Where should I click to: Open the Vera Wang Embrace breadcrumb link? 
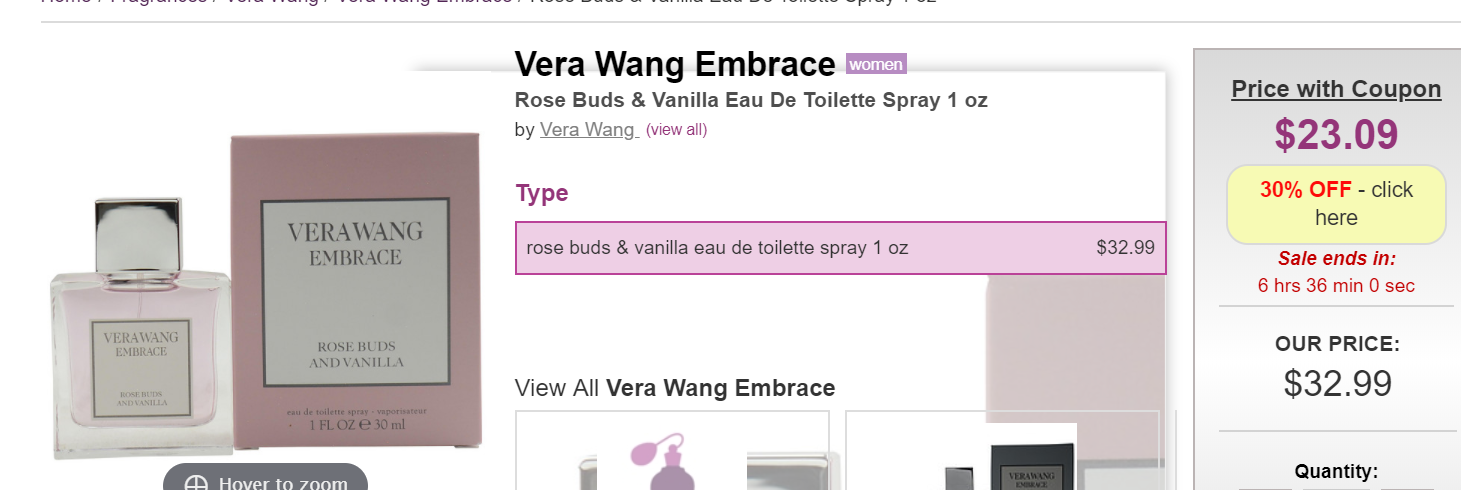point(424,2)
